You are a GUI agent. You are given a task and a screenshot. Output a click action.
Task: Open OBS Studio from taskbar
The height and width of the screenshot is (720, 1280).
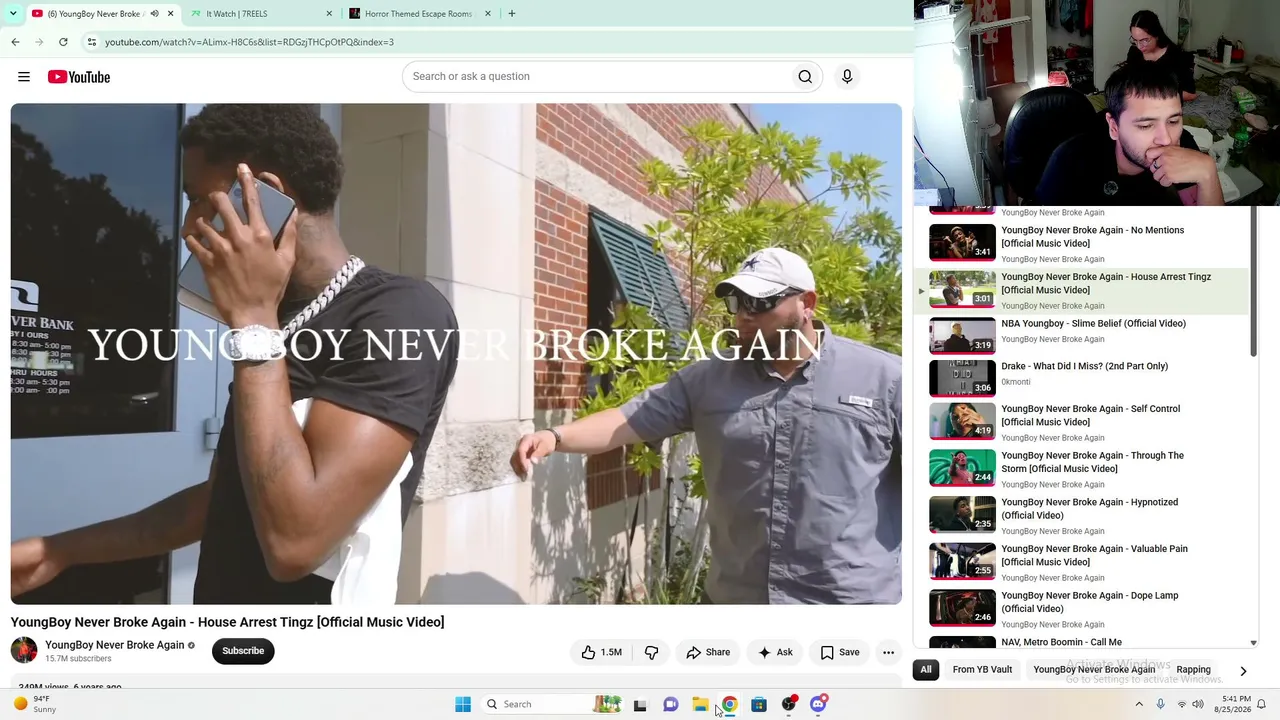pyautogui.click(x=789, y=704)
